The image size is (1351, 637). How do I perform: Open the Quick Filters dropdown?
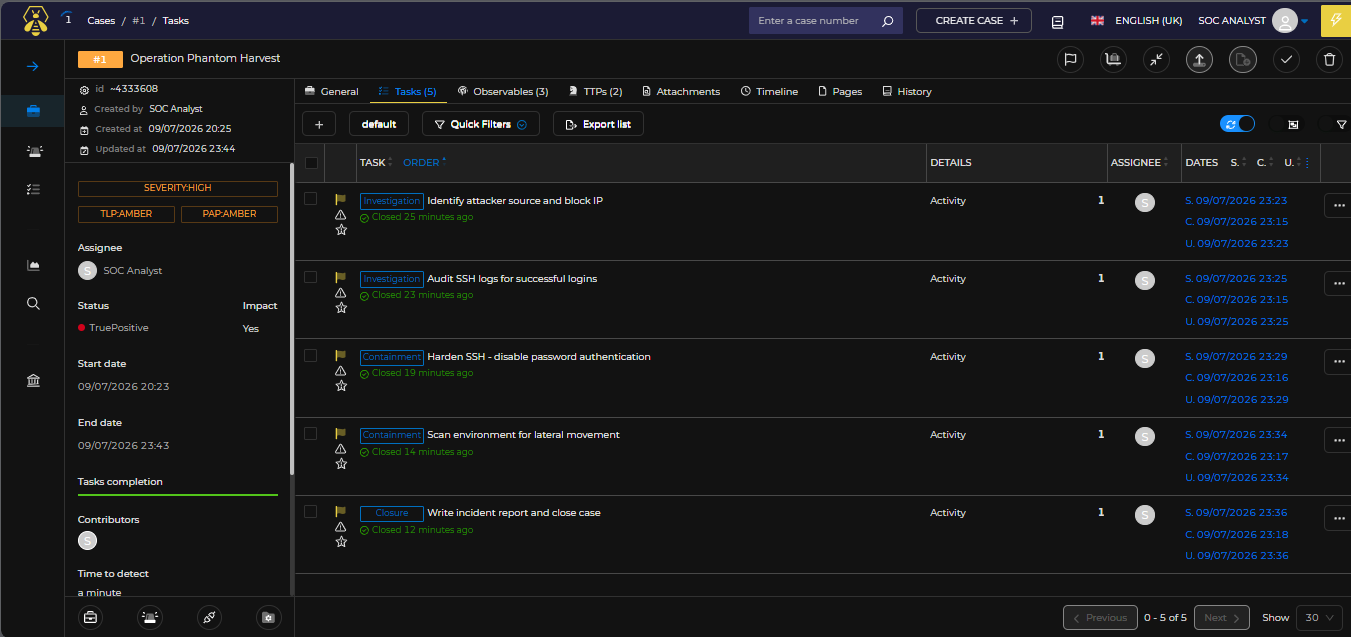[481, 124]
